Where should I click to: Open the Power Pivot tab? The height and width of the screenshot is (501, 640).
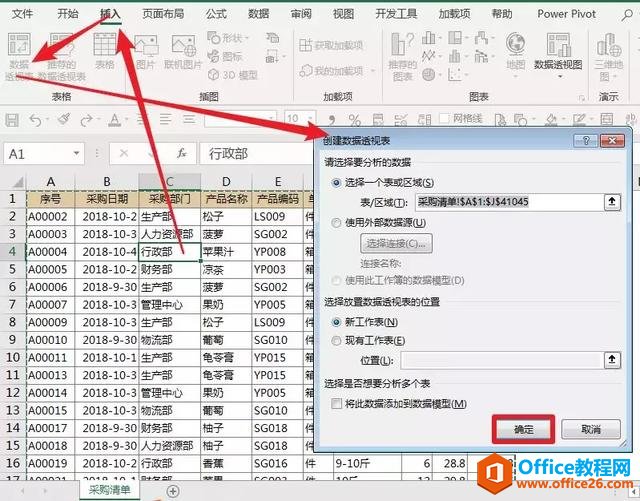567,14
